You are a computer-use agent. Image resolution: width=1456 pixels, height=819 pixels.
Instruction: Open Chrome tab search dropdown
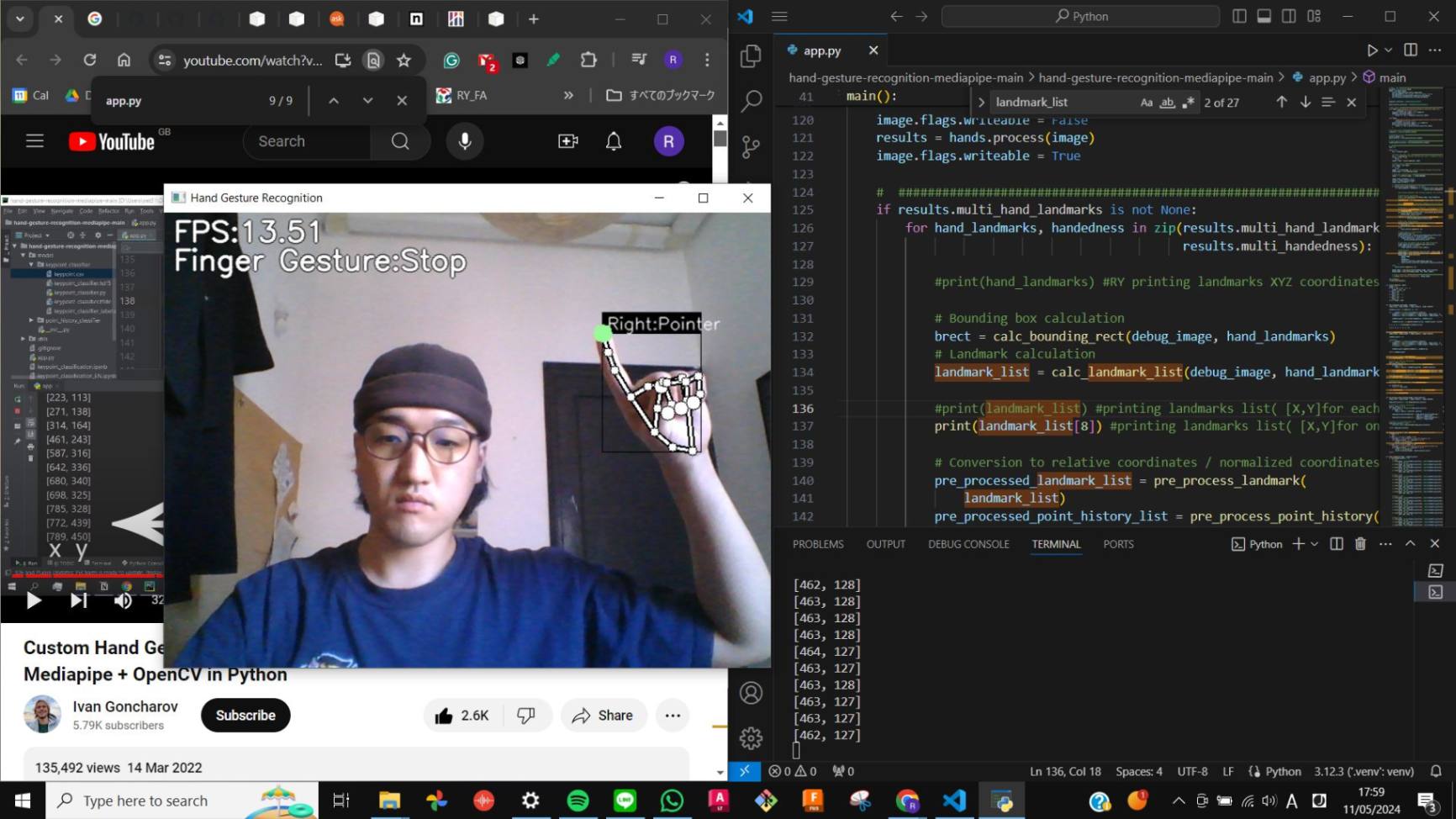pos(19,18)
